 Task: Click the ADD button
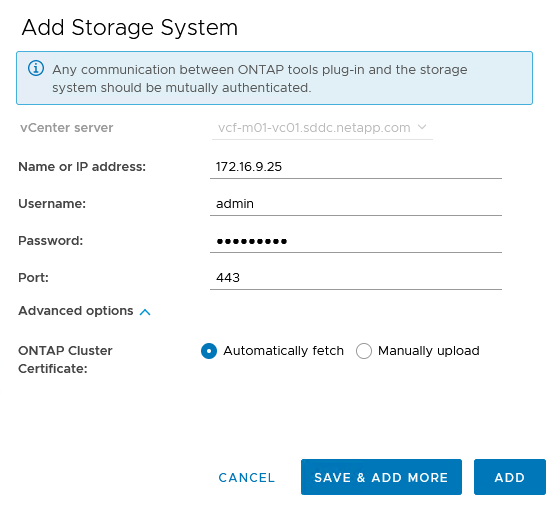point(510,477)
